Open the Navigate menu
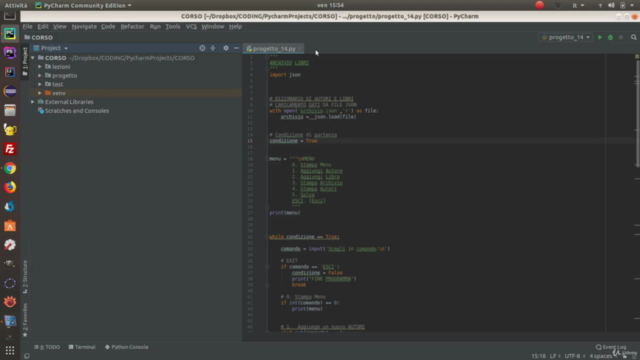The width and height of the screenshot is (640, 360). [84, 27]
